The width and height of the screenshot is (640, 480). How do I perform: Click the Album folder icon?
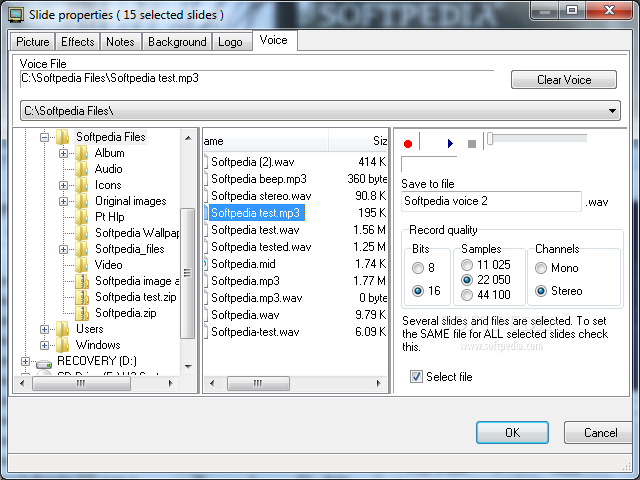click(x=81, y=153)
